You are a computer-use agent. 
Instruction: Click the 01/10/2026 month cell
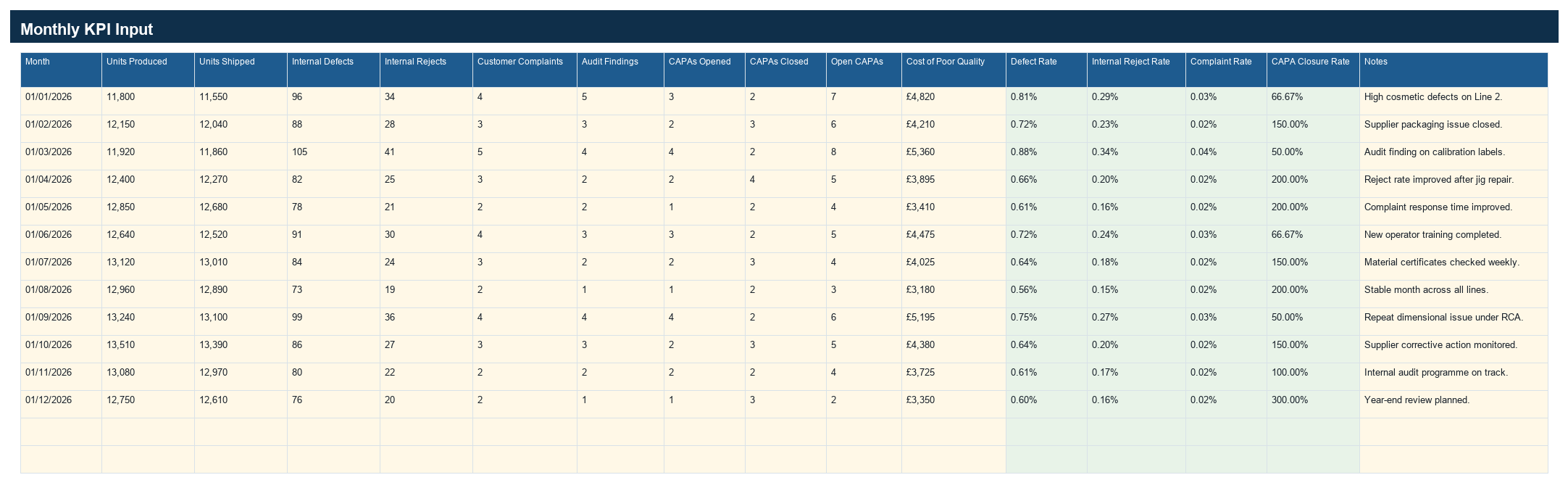pyautogui.click(x=62, y=350)
